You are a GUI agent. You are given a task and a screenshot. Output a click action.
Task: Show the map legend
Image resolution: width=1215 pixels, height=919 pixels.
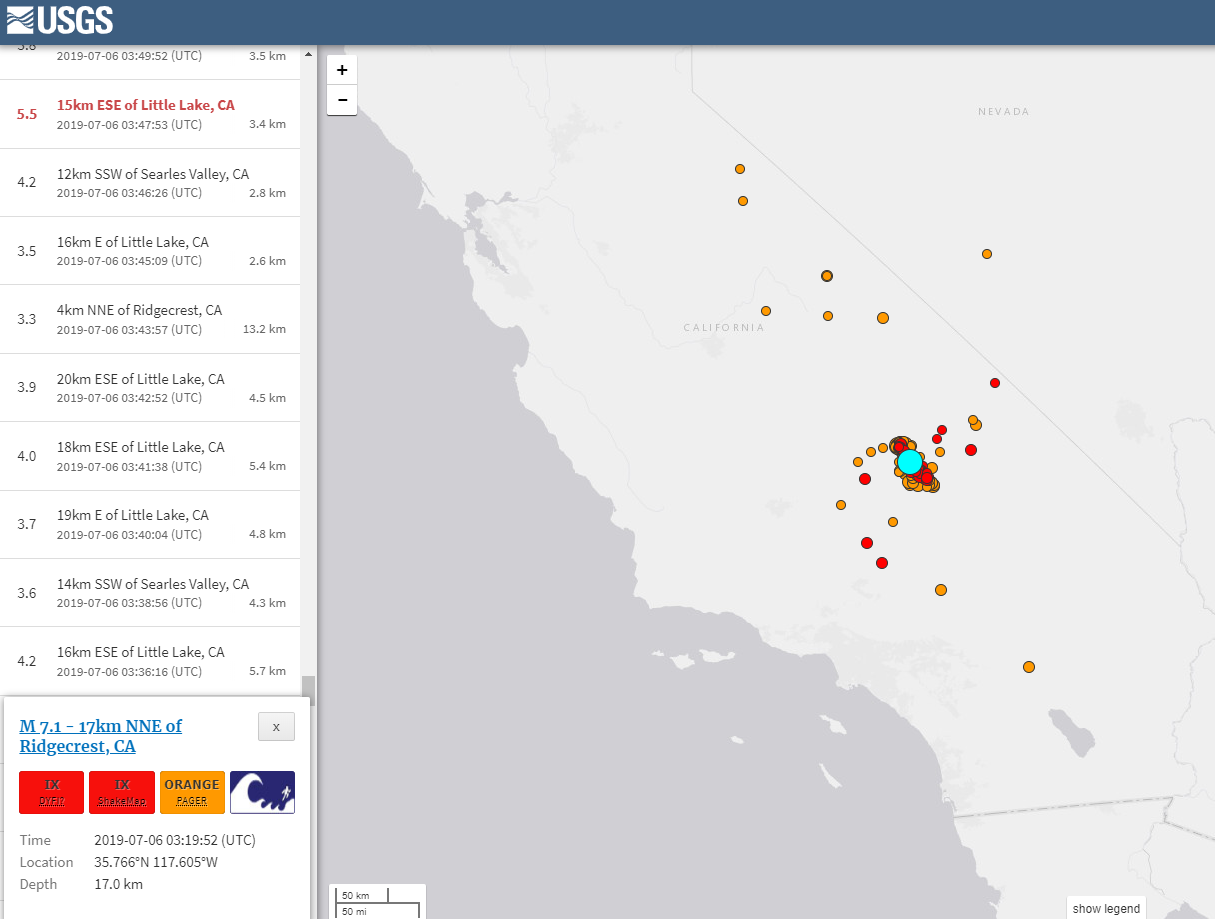(1106, 909)
